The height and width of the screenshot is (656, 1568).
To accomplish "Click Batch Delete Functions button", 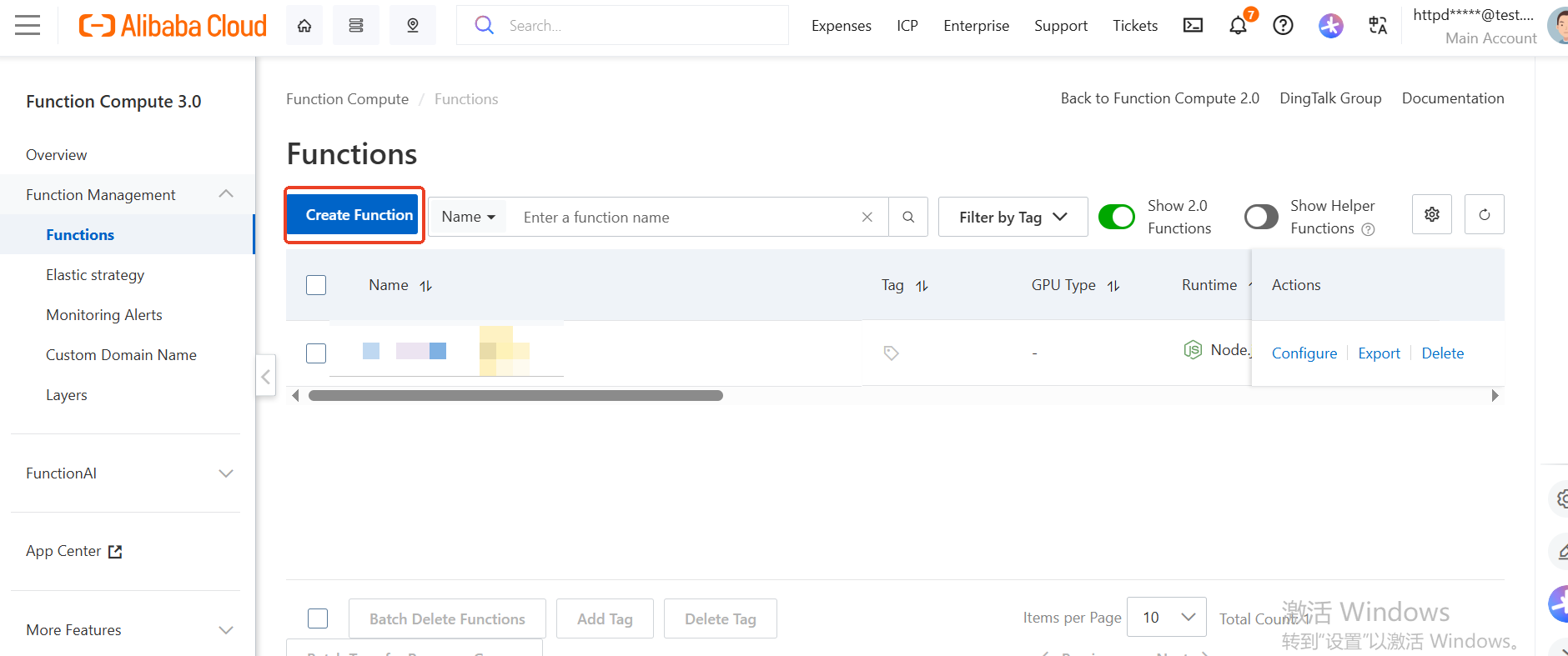I will pos(447,618).
